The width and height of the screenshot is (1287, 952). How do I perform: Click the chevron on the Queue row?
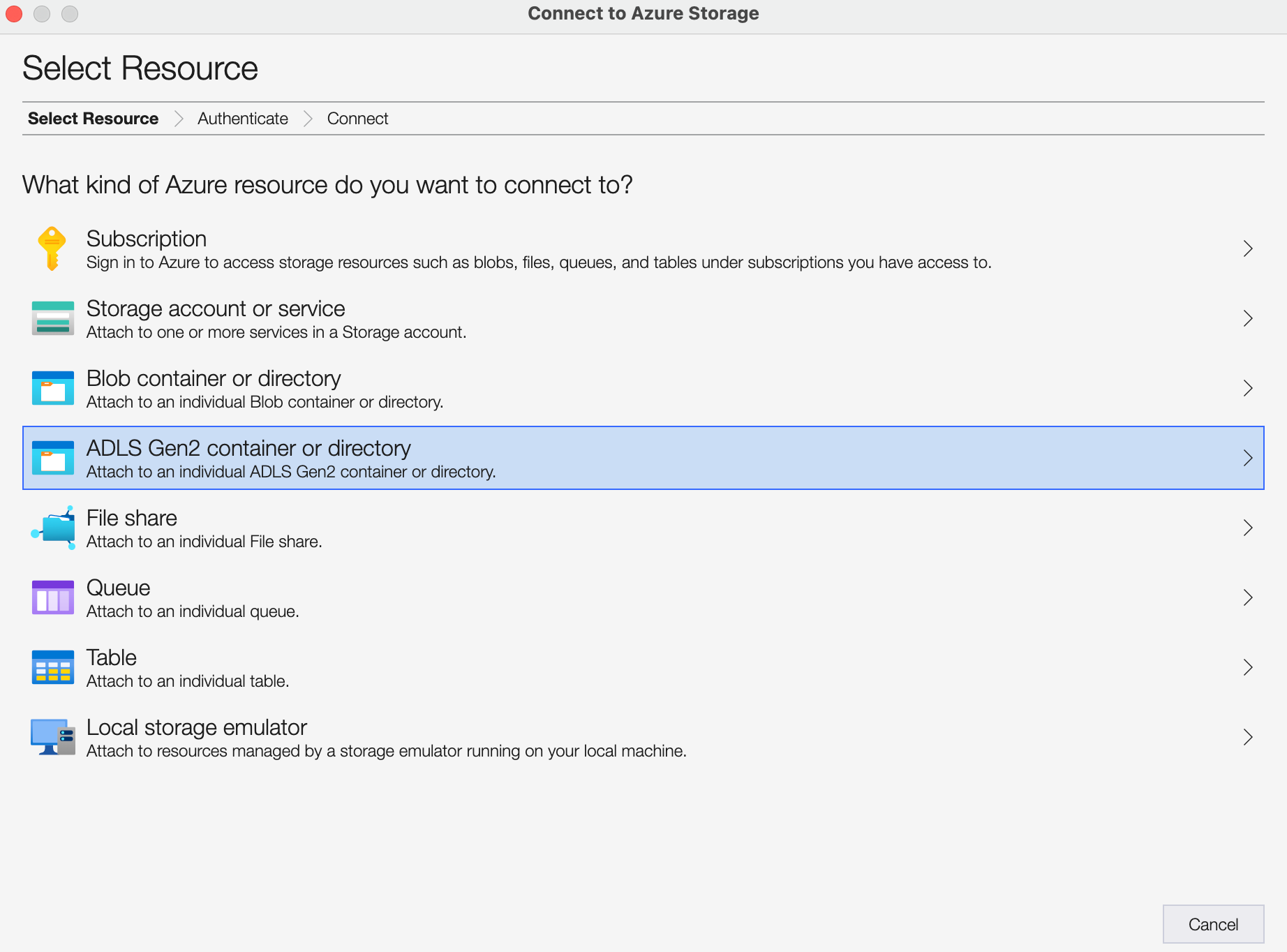coord(1248,597)
